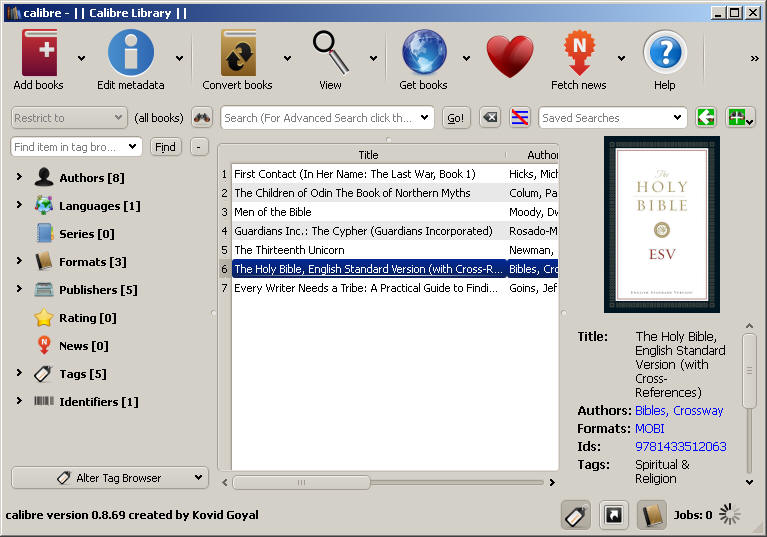The height and width of the screenshot is (537, 767).
Task: Click the Add books icon
Action: point(39,53)
